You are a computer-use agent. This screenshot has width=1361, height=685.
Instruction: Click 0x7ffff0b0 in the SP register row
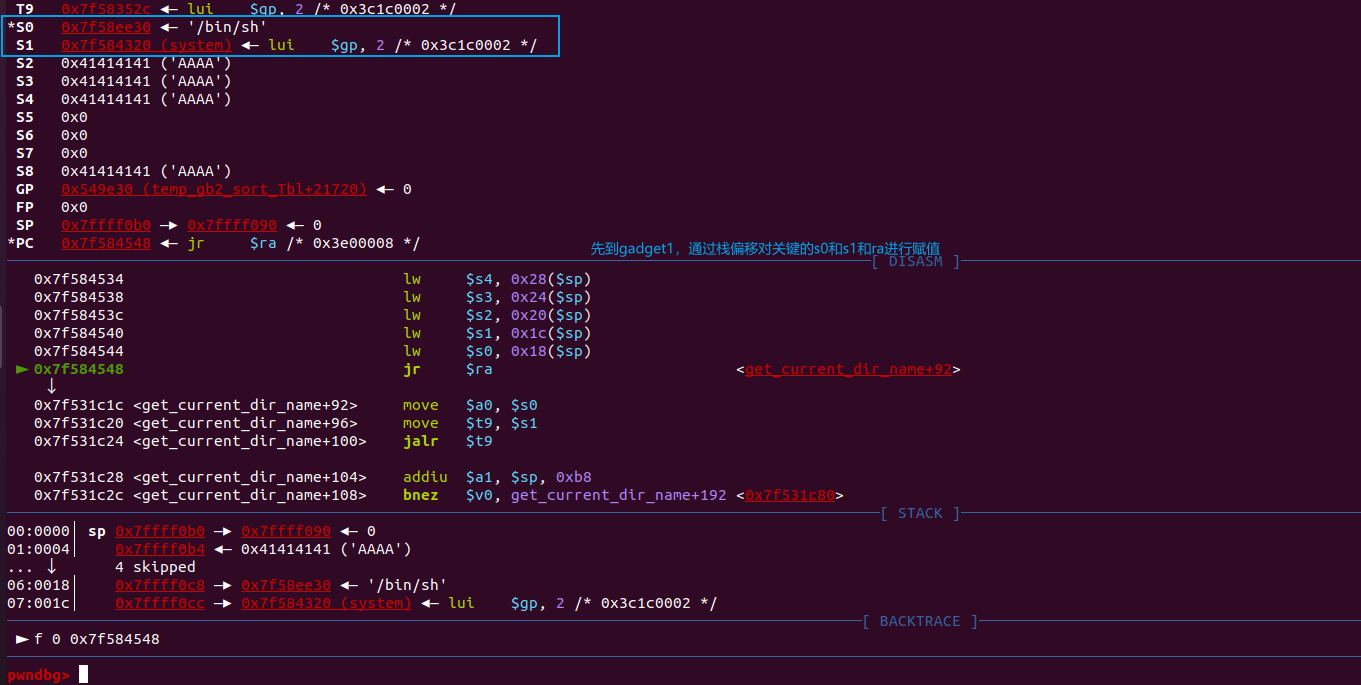(x=106, y=225)
